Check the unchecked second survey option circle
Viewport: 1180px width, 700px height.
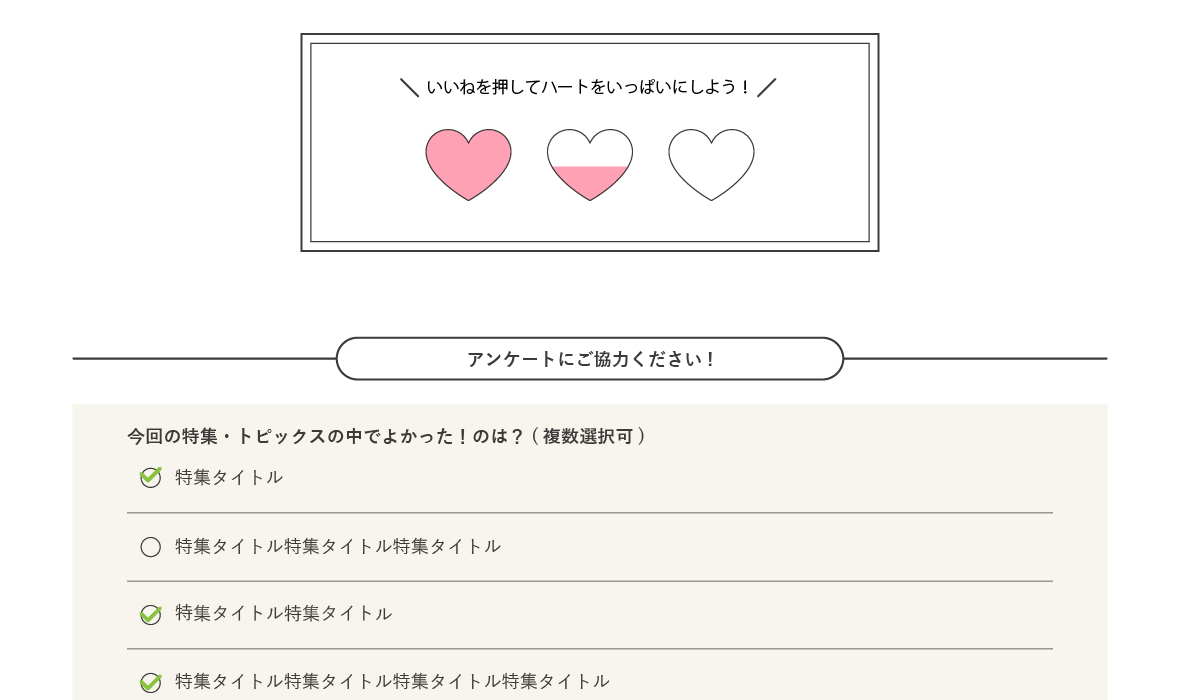(x=151, y=546)
